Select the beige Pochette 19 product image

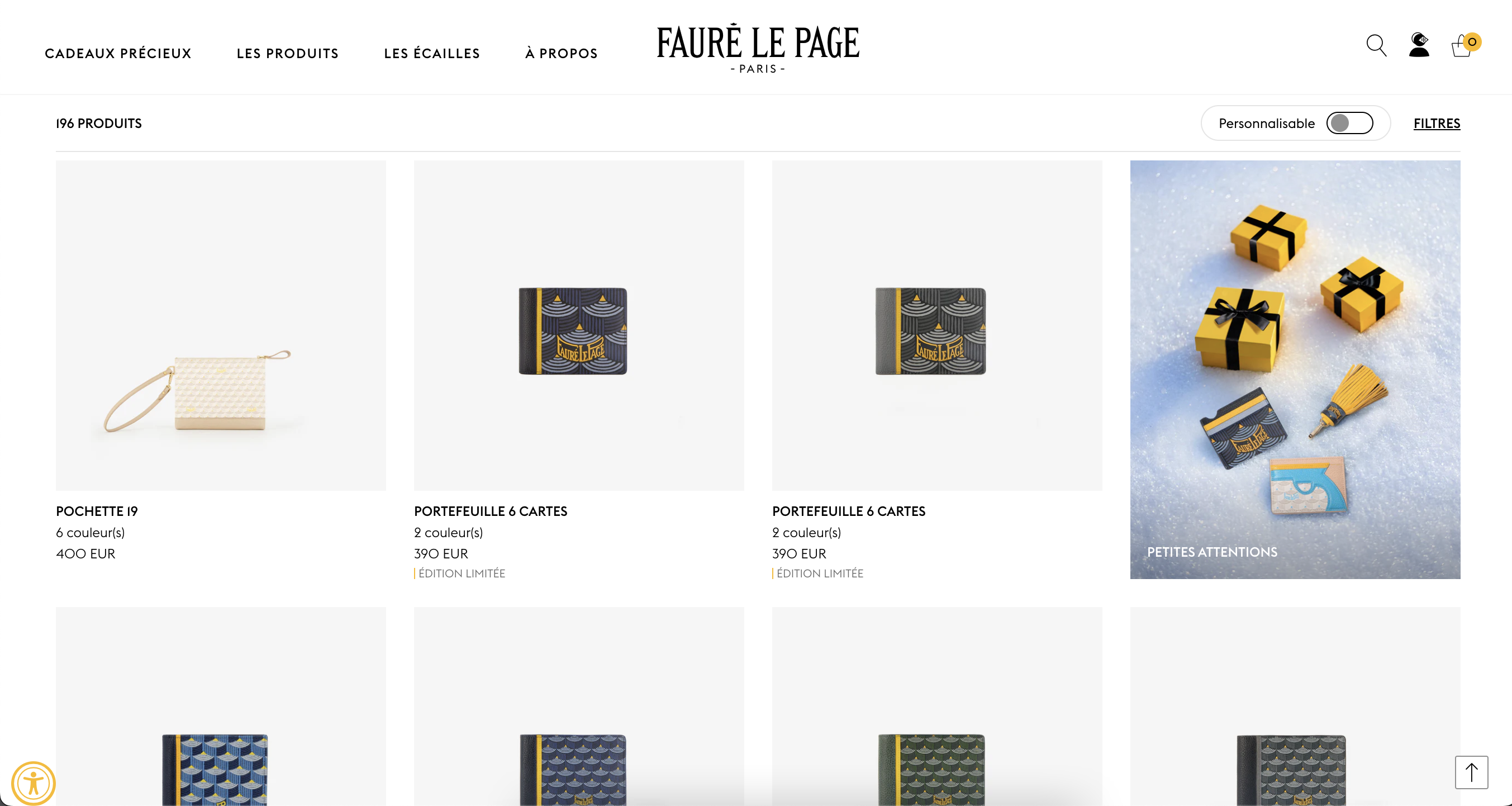click(221, 325)
